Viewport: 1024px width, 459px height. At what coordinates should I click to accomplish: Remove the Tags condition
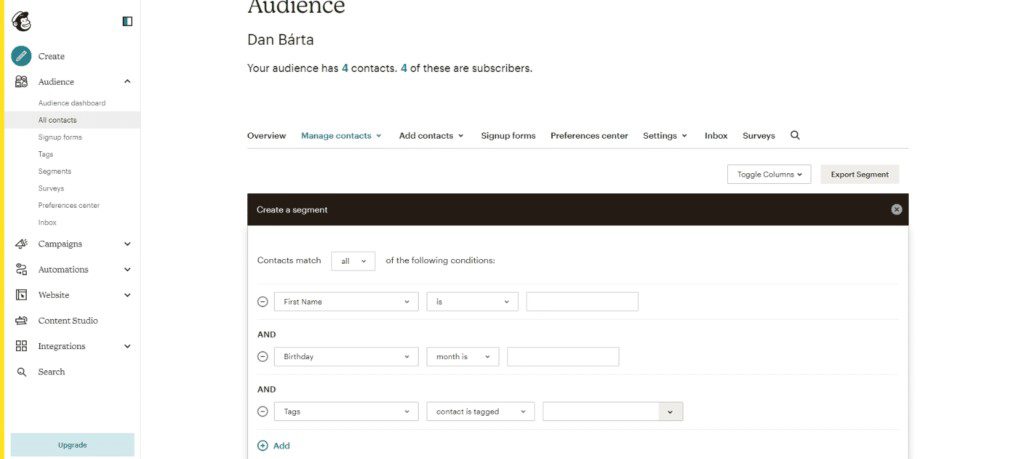(x=263, y=411)
